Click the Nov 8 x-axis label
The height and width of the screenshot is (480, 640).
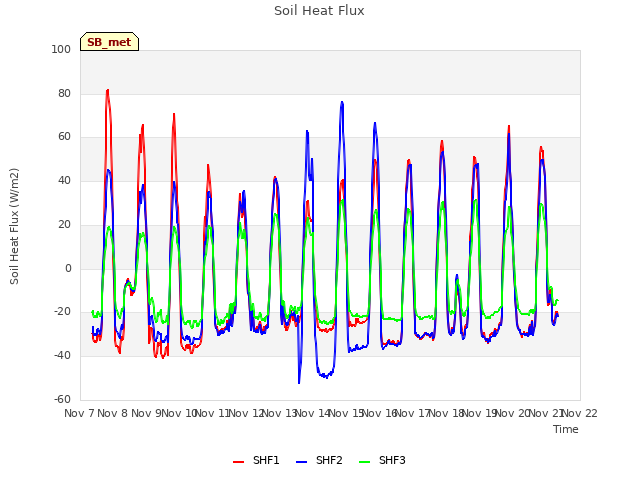click(x=113, y=413)
